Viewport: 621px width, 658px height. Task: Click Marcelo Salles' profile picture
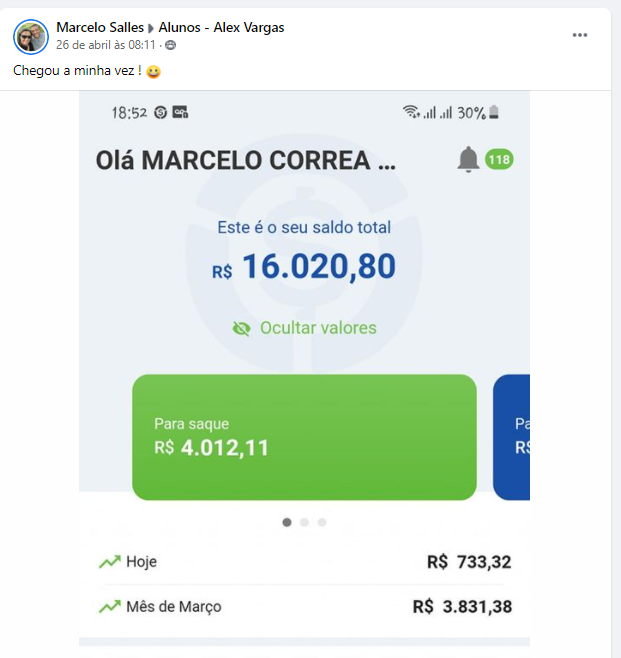(x=31, y=36)
